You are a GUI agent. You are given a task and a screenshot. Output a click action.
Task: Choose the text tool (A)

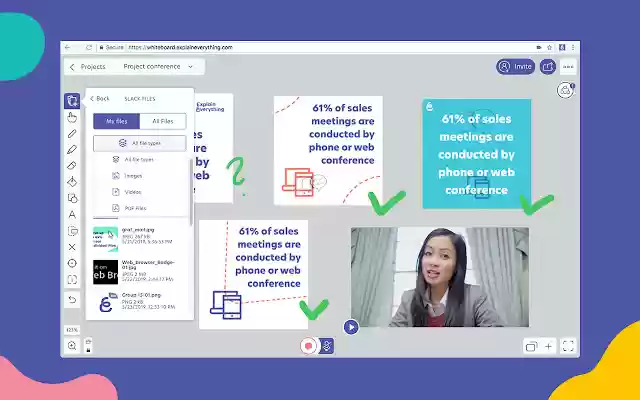72,214
